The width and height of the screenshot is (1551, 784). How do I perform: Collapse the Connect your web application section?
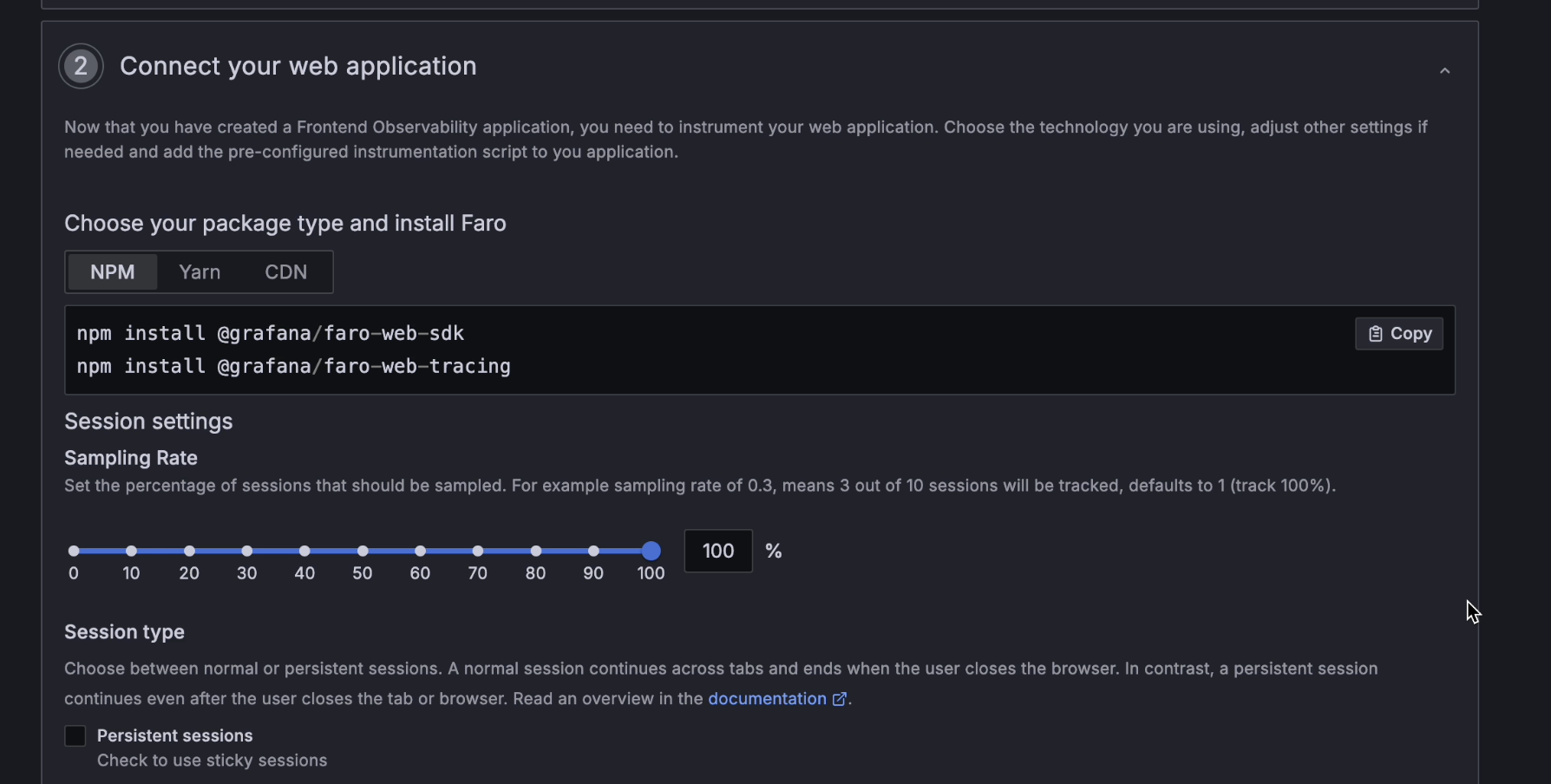1444,70
